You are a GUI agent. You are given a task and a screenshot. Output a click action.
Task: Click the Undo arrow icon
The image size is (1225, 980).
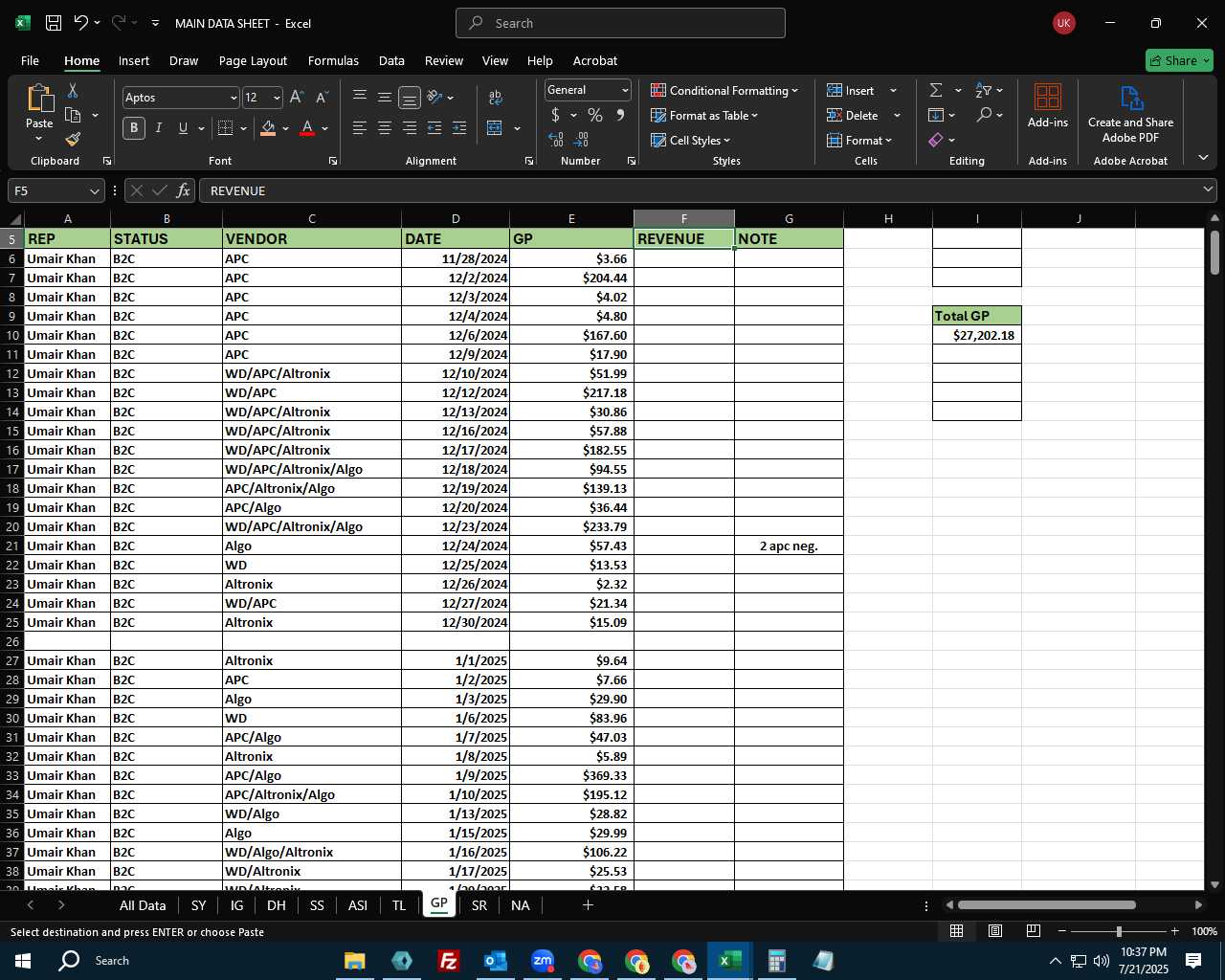(80, 22)
